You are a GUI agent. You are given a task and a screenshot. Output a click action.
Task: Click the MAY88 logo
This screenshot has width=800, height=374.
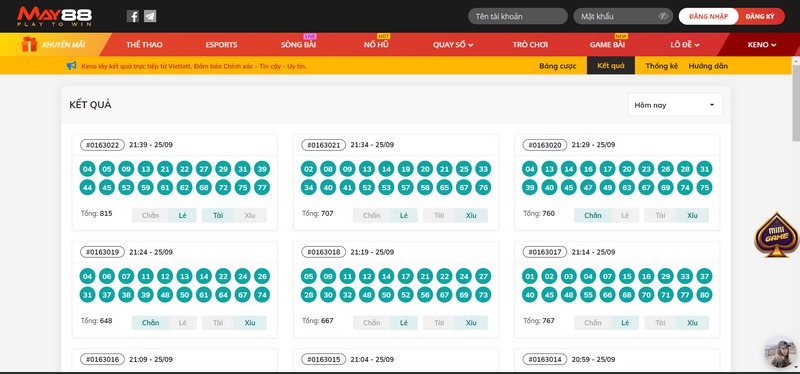coord(55,16)
